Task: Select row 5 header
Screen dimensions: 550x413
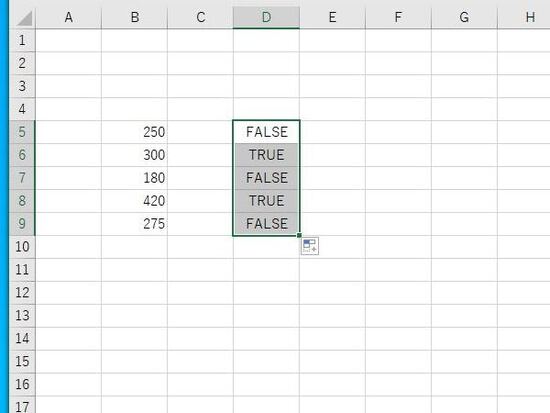Action: pyautogui.click(x=22, y=132)
